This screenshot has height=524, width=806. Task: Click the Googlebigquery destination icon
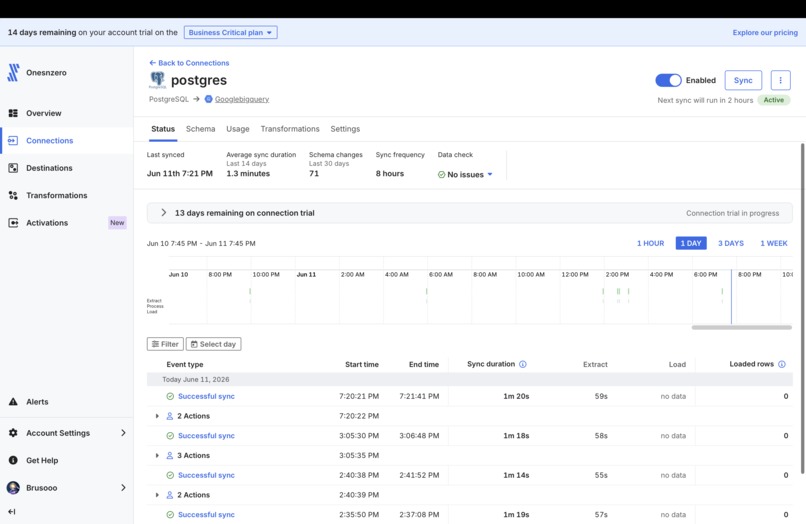tap(208, 99)
